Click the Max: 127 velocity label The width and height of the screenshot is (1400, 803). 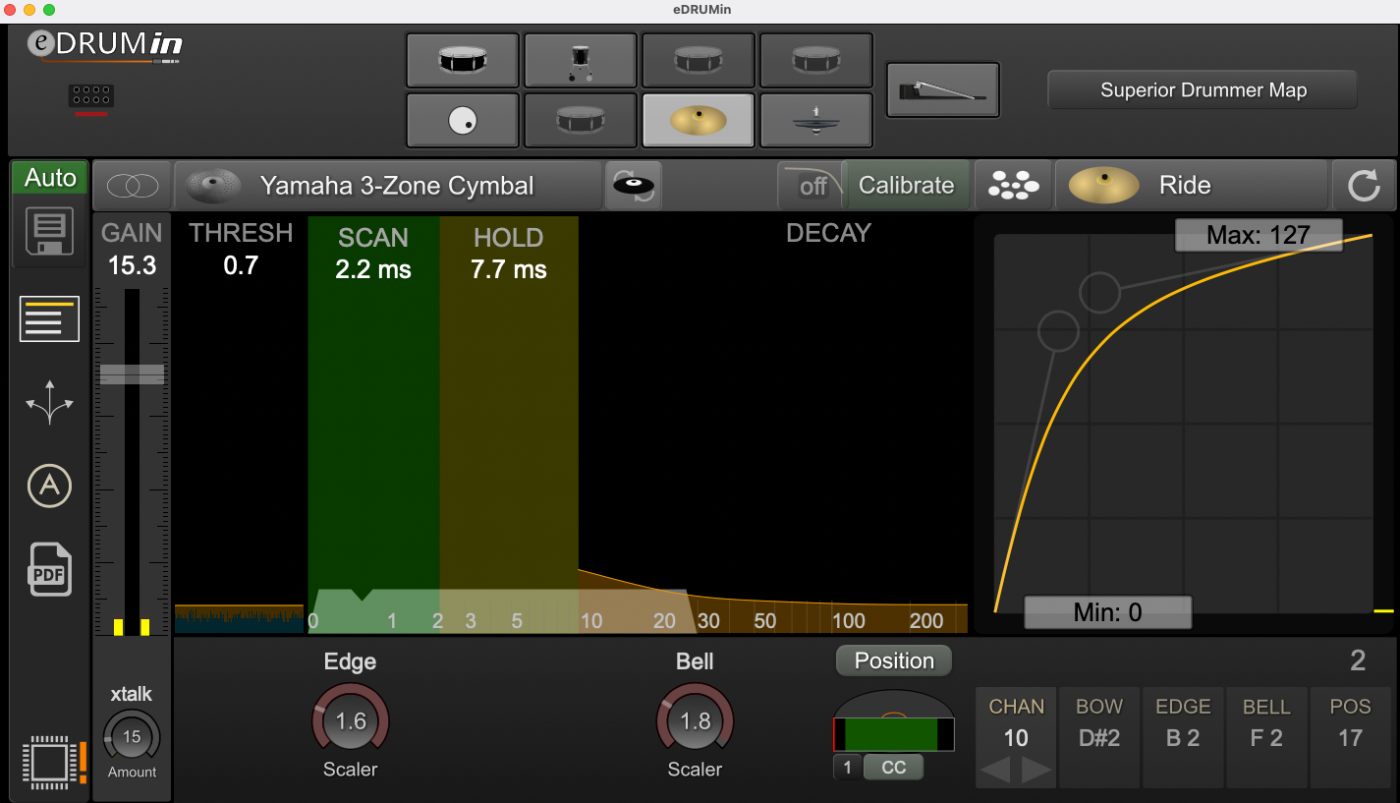click(1258, 236)
